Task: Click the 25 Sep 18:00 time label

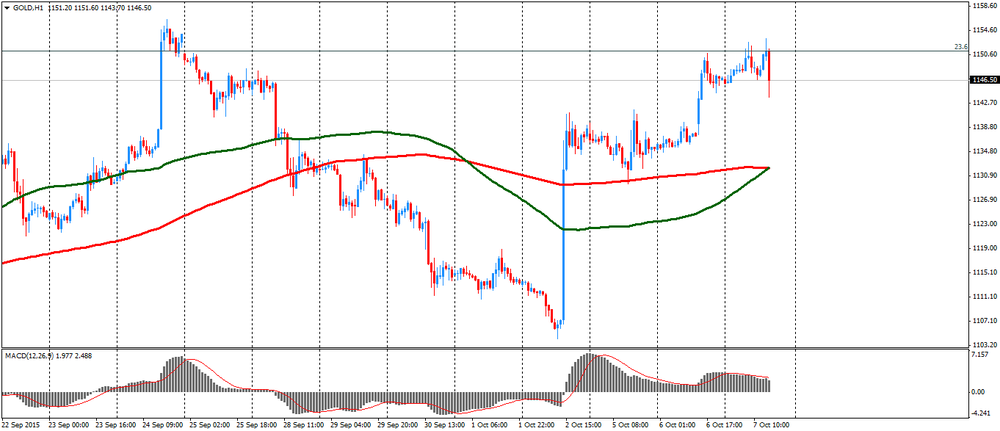Action: [256, 423]
